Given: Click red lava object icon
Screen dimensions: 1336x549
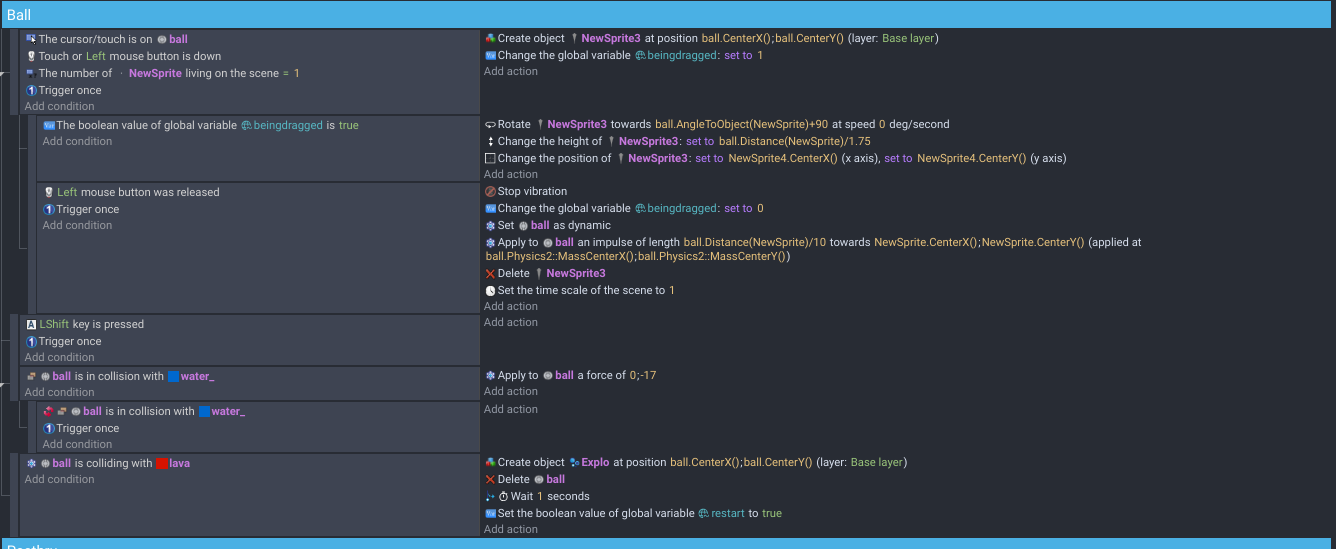Looking at the screenshot, I should pos(161,463).
